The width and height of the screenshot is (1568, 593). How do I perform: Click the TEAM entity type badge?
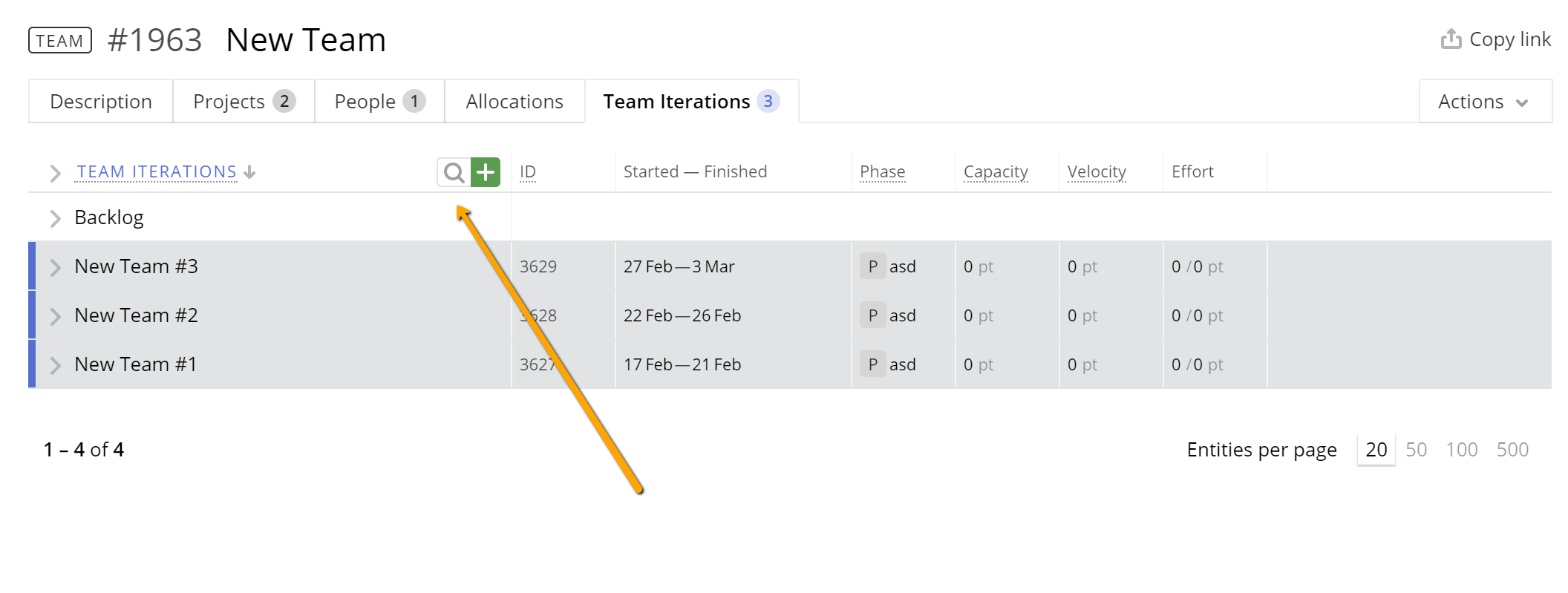(60, 41)
